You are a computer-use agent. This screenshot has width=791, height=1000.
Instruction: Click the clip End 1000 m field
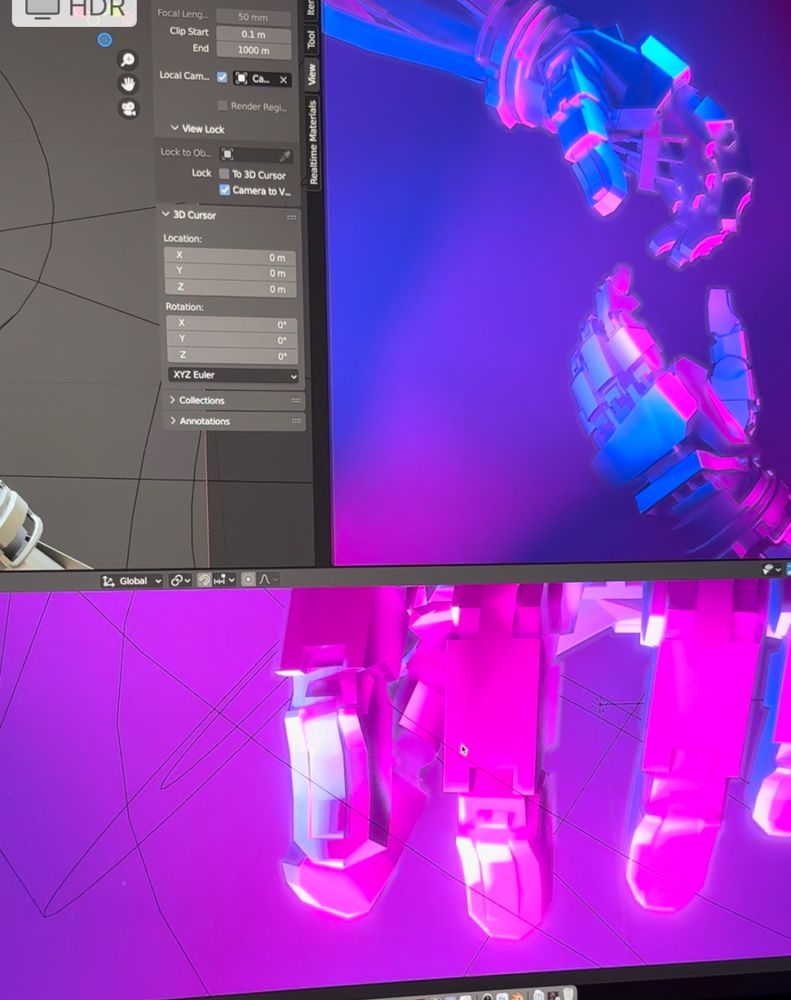(x=254, y=50)
